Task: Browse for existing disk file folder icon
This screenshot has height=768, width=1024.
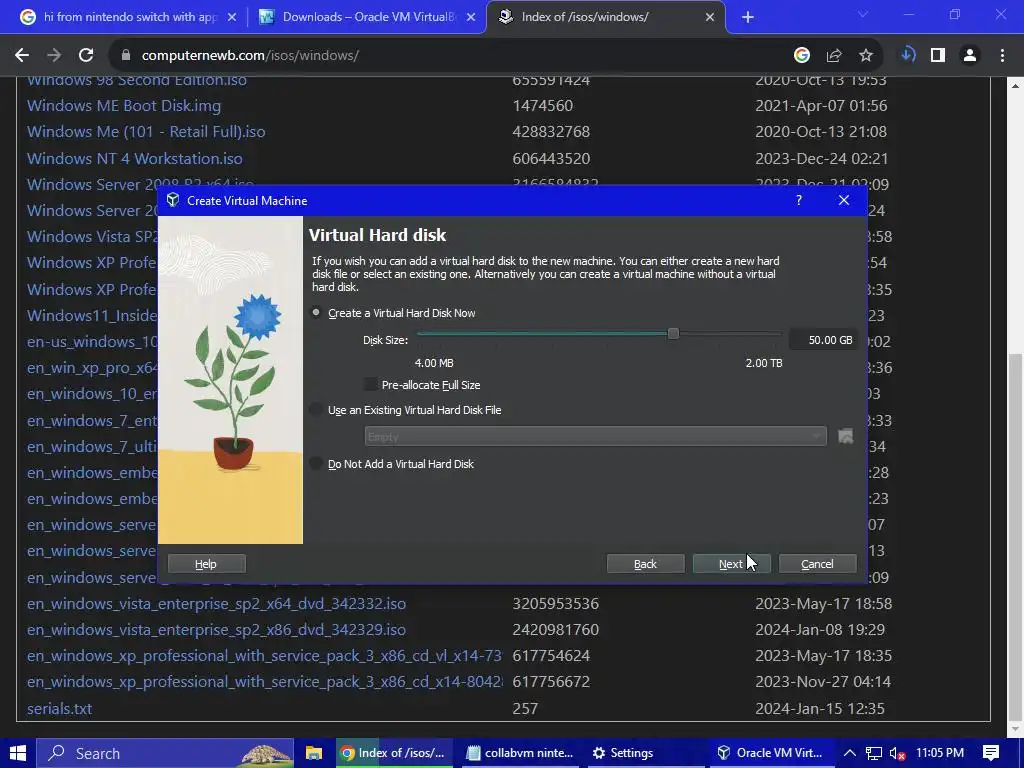Action: click(845, 436)
